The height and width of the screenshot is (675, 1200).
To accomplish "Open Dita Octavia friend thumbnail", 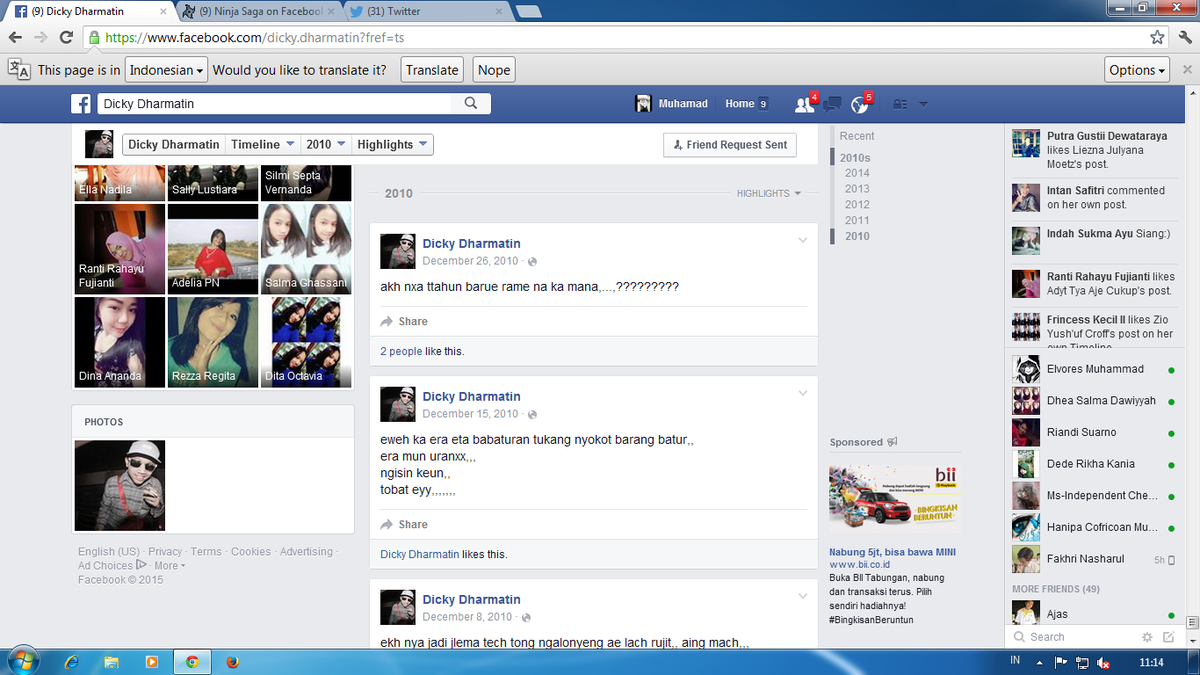I will click(x=306, y=342).
